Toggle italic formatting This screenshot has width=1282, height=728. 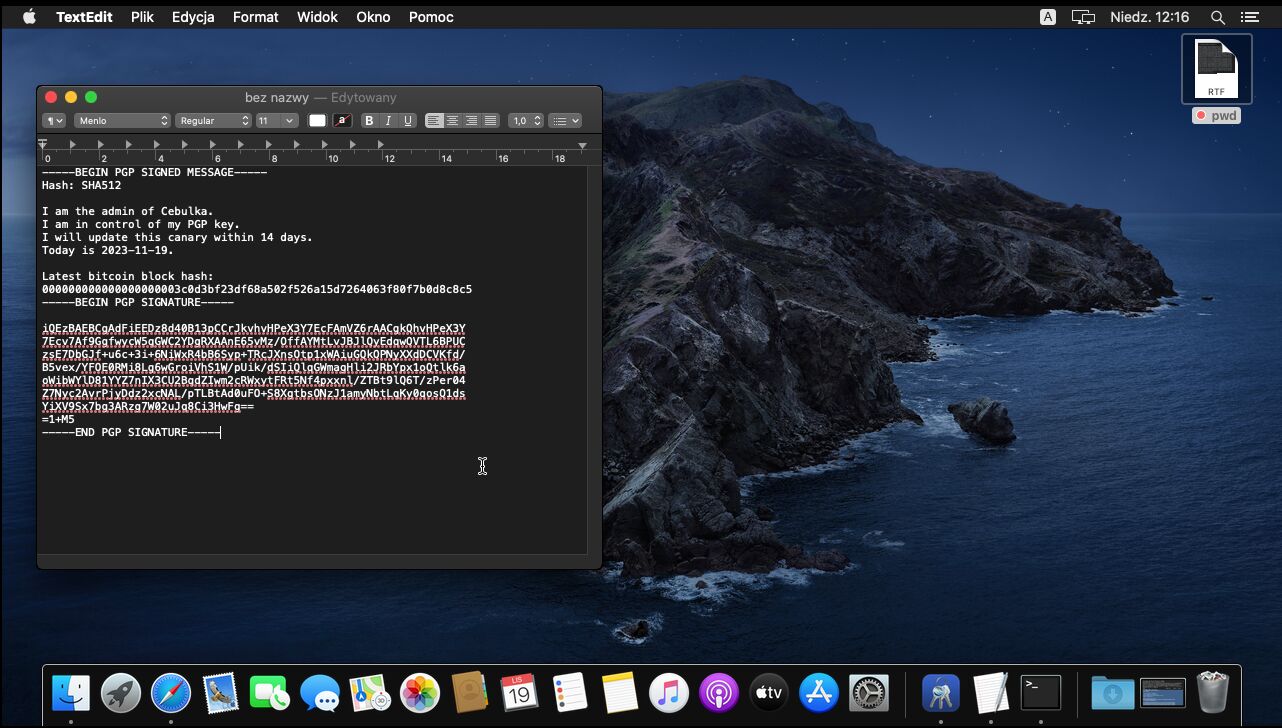(x=388, y=121)
